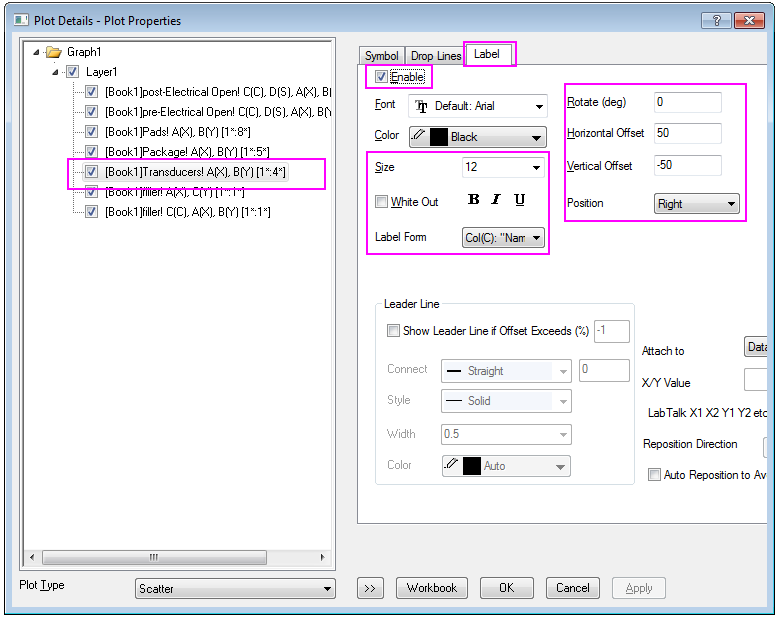Click the Workbook button
This screenshot has width=779, height=620.
tap(432, 588)
